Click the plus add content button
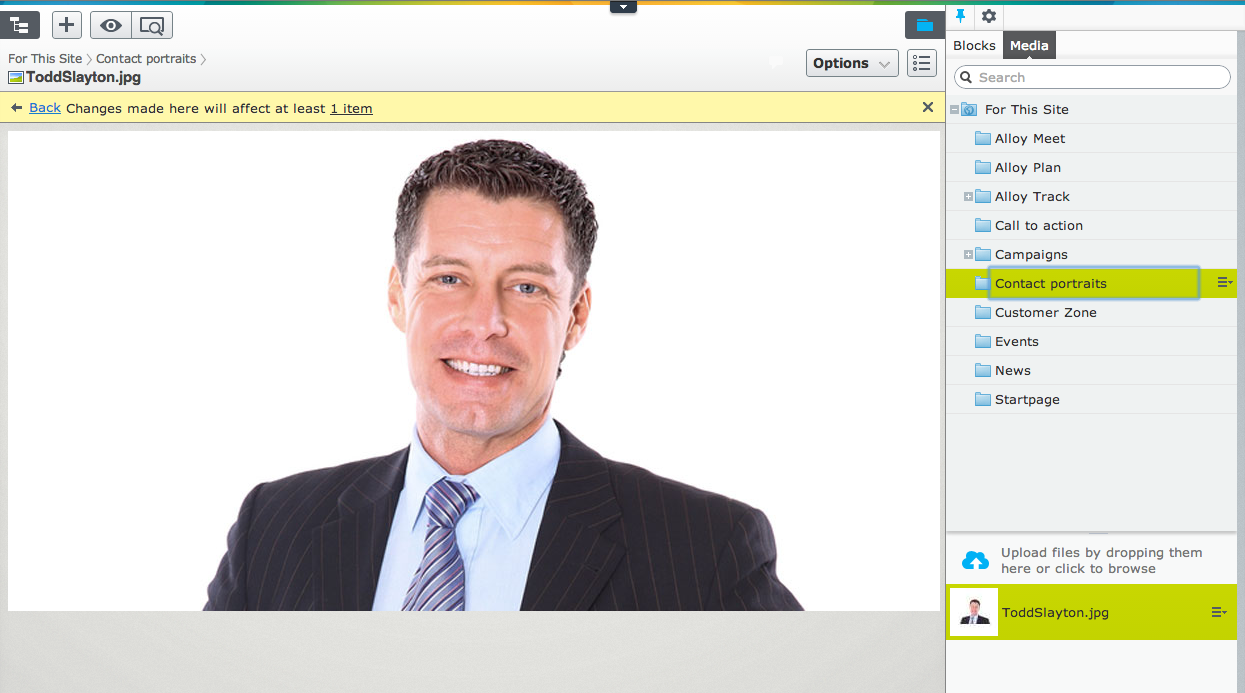1245x693 pixels. 66,25
